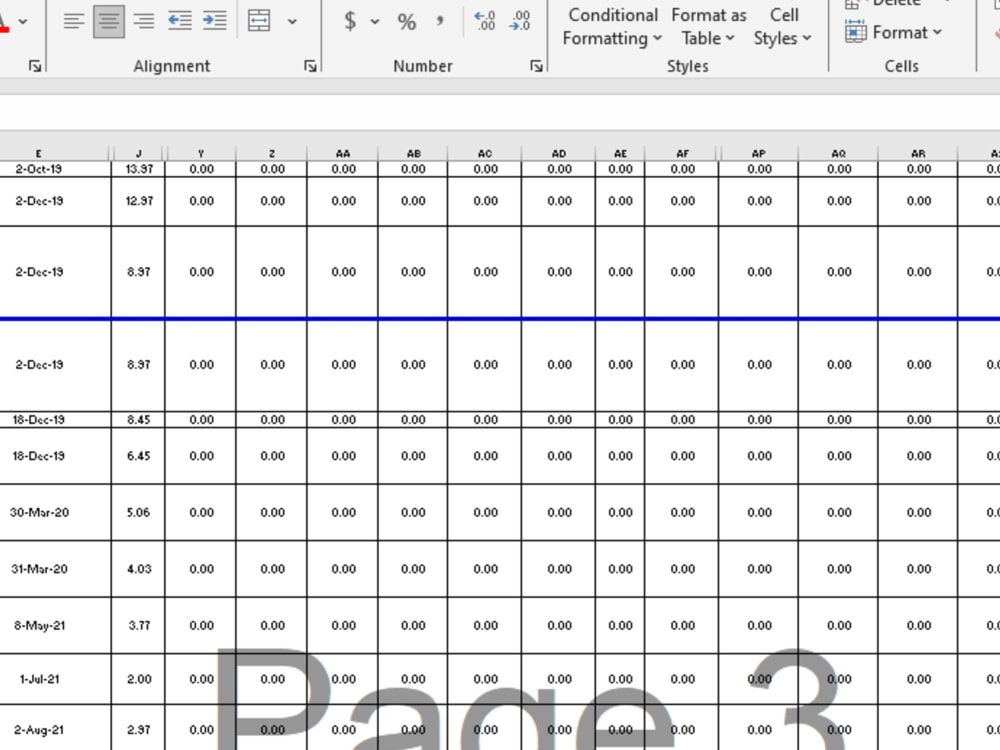This screenshot has height=750, width=1000.
Task: Apply Accounting Number Format dollar icon
Action: tap(349, 21)
